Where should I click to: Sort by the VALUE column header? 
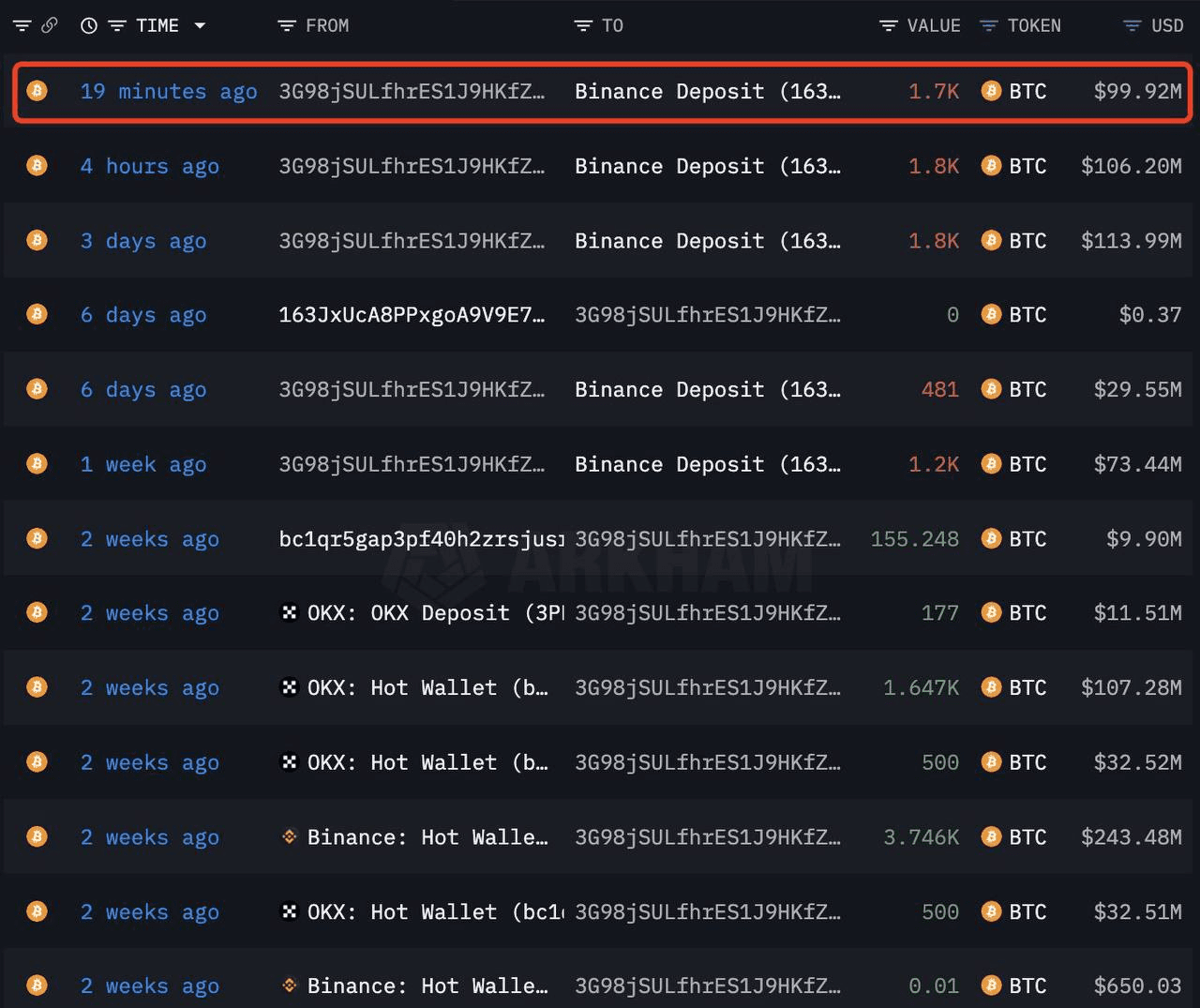point(934,25)
